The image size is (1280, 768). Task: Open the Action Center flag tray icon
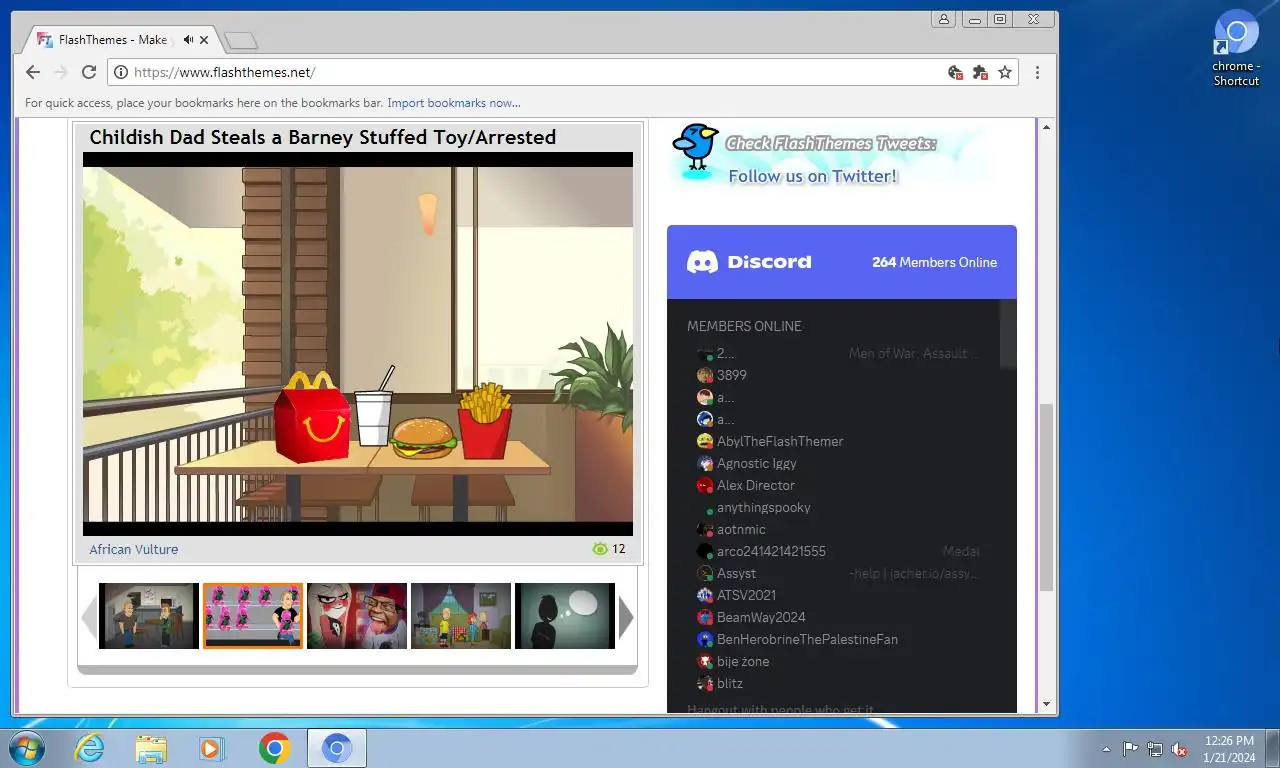pyautogui.click(x=1130, y=748)
